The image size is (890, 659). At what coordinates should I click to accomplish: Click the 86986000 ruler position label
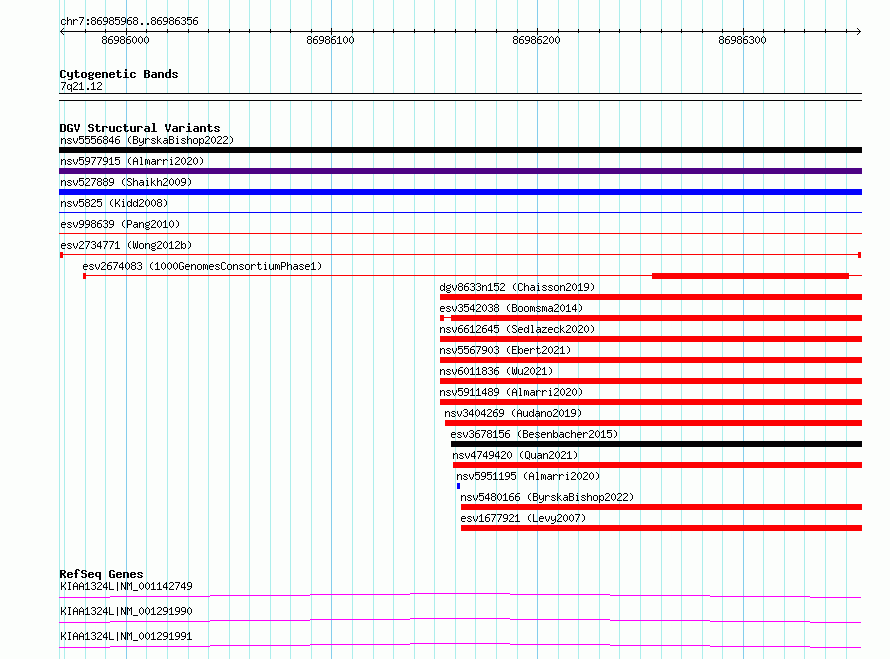tap(125, 40)
